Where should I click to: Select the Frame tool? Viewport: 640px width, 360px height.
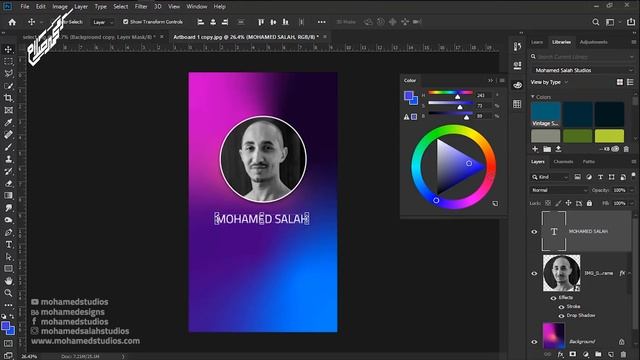(8, 110)
